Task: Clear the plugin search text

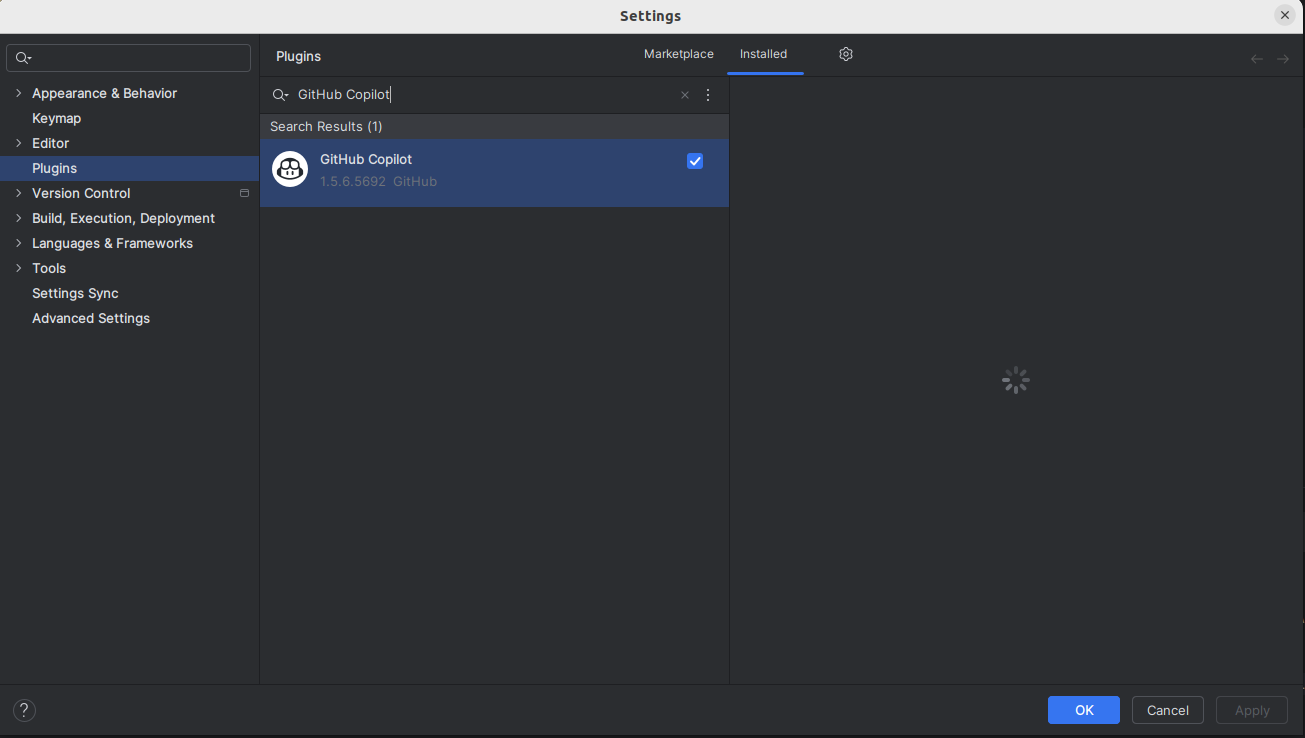Action: (685, 95)
